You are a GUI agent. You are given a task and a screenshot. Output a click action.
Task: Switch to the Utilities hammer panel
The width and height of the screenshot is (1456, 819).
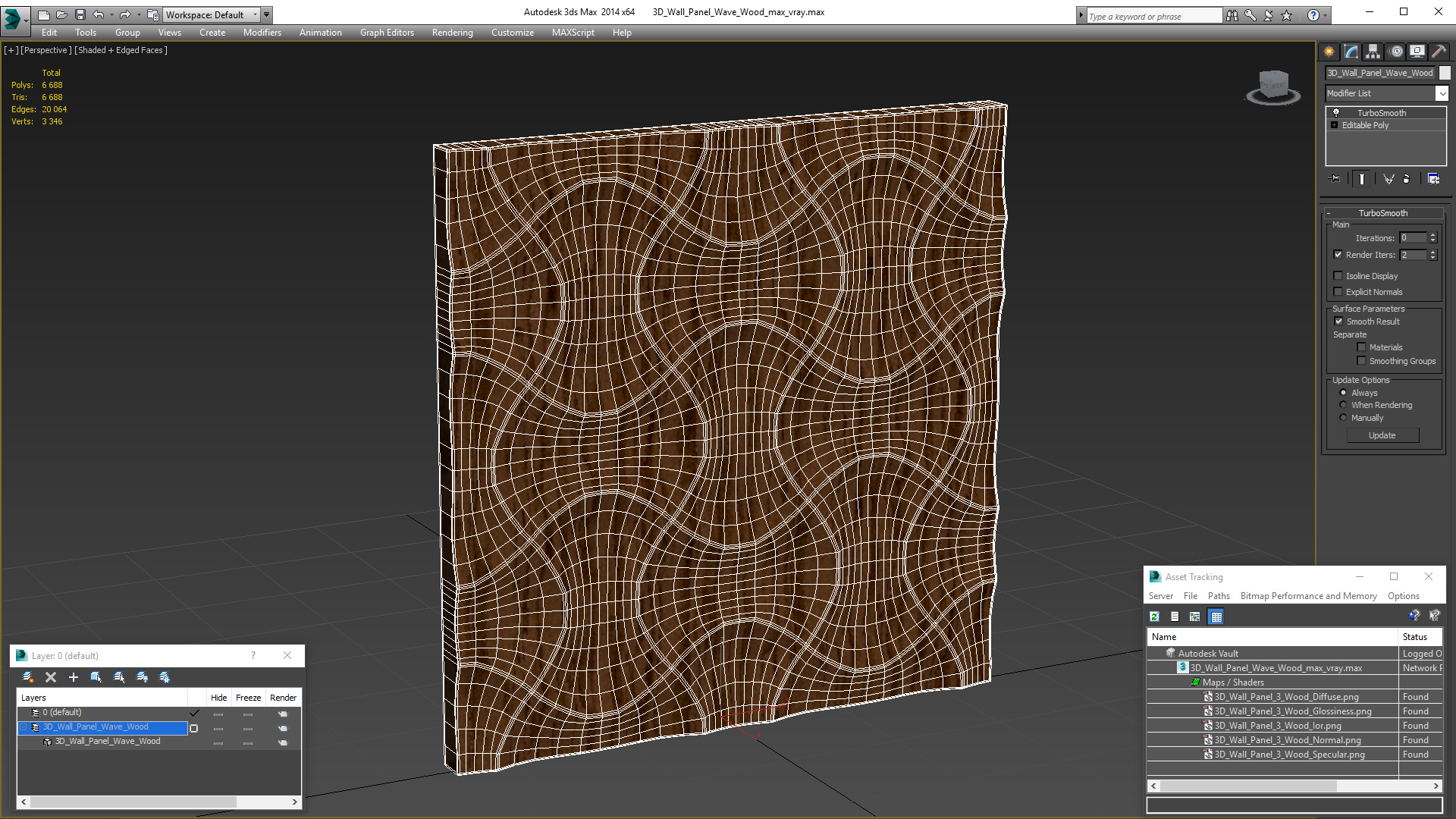point(1439,52)
